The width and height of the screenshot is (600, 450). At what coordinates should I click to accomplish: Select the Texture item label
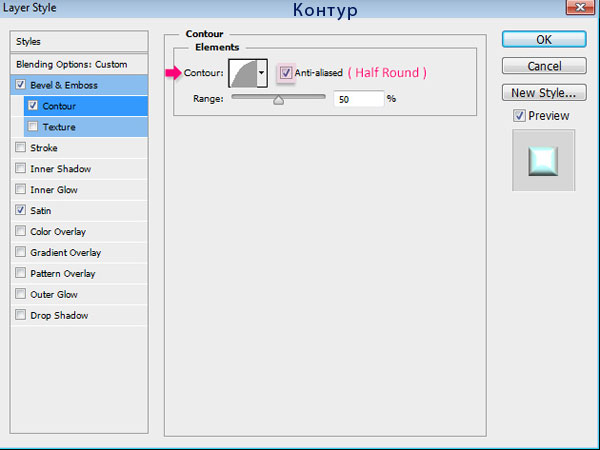(x=59, y=127)
